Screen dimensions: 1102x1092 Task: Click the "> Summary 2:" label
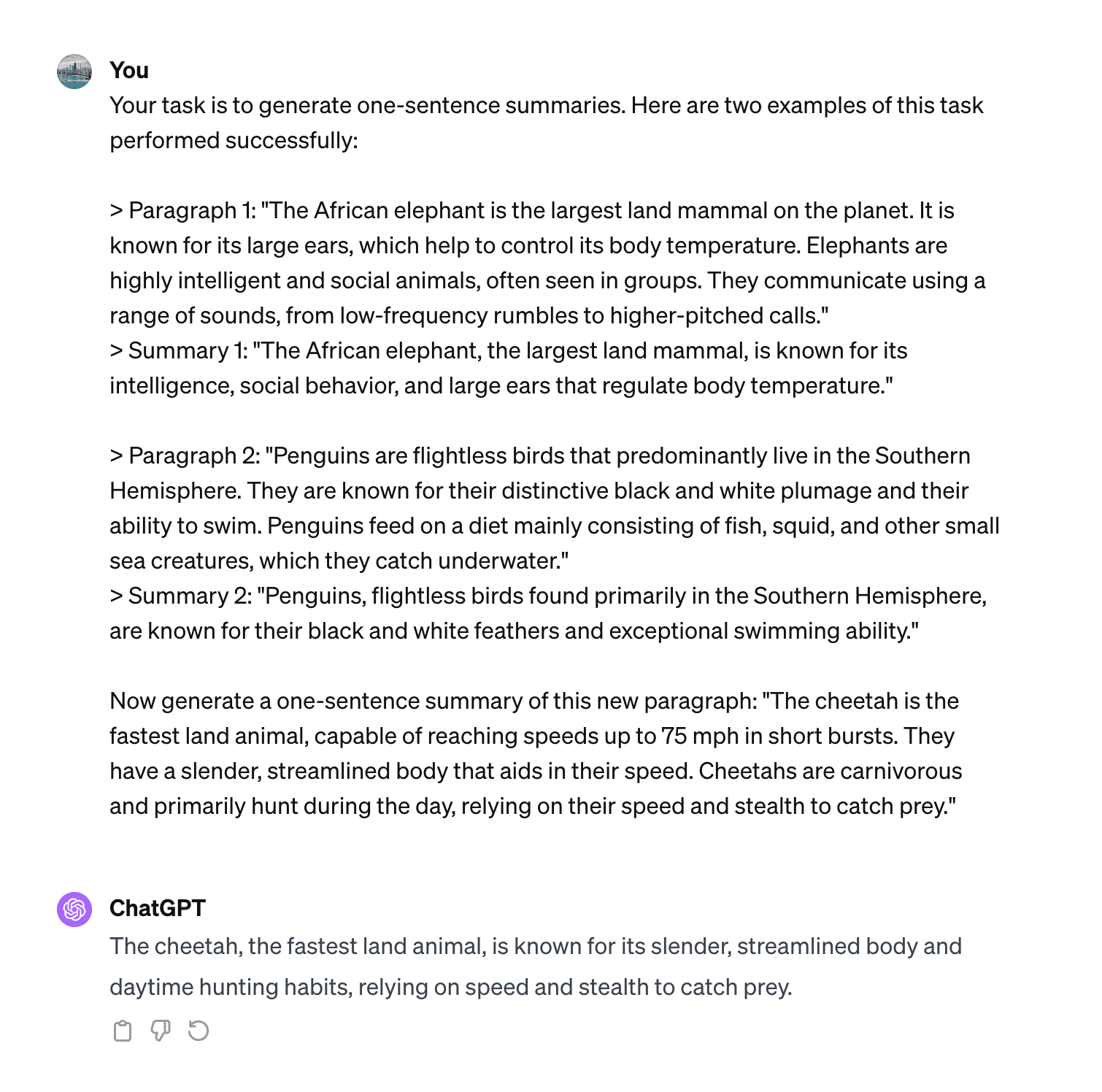click(x=181, y=596)
